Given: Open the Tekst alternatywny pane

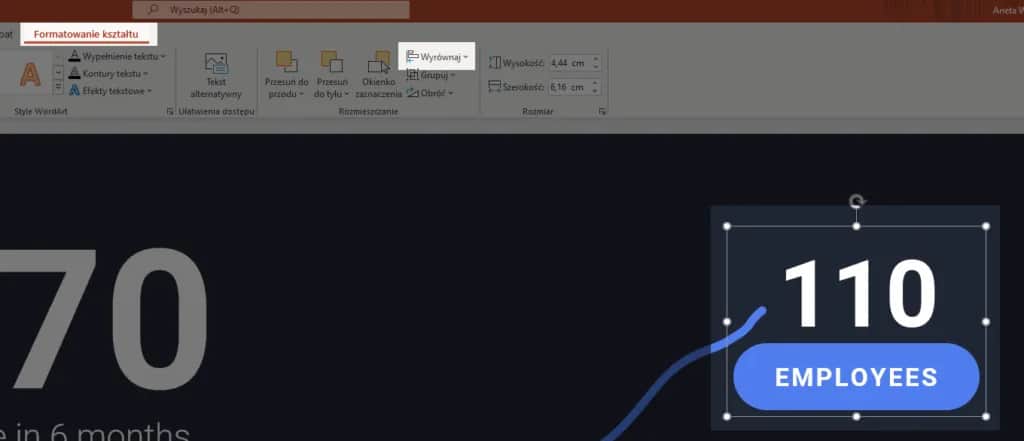Looking at the screenshot, I should [216, 75].
